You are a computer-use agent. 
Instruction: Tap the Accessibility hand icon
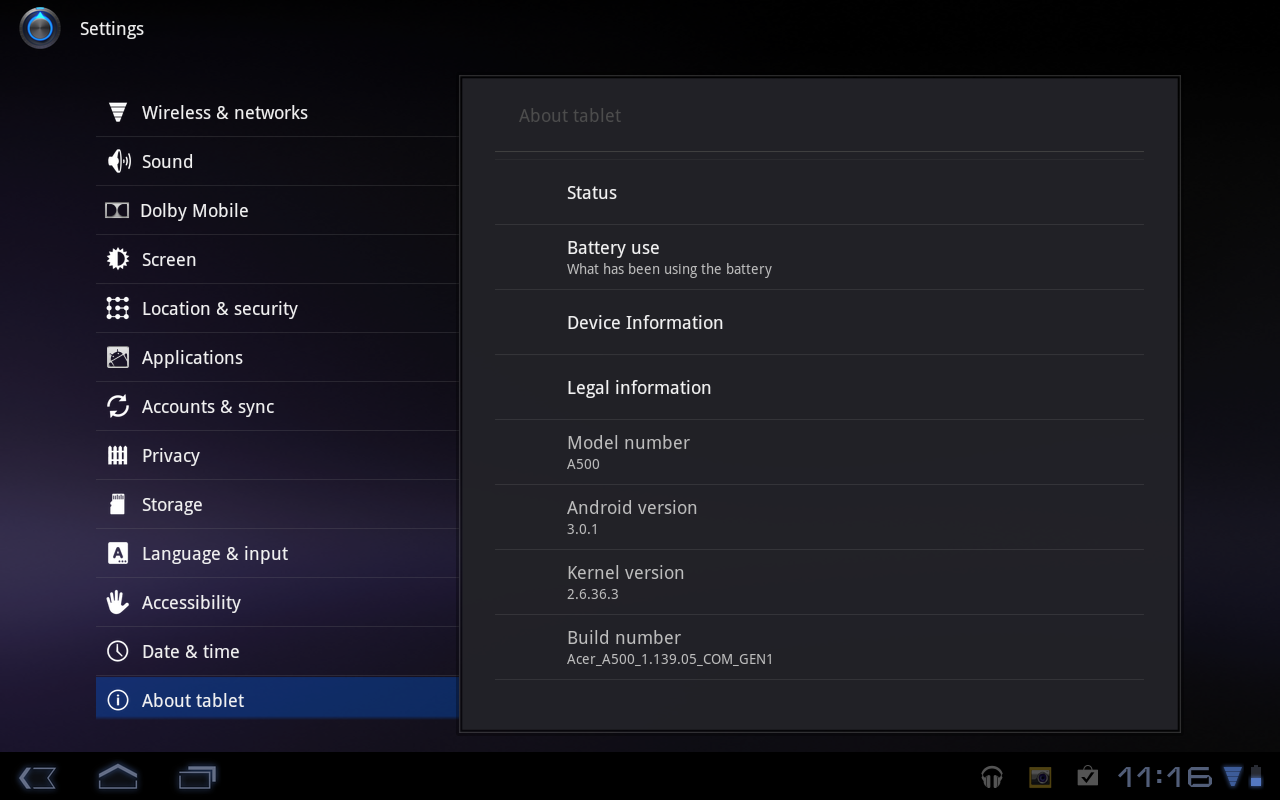[x=118, y=602]
